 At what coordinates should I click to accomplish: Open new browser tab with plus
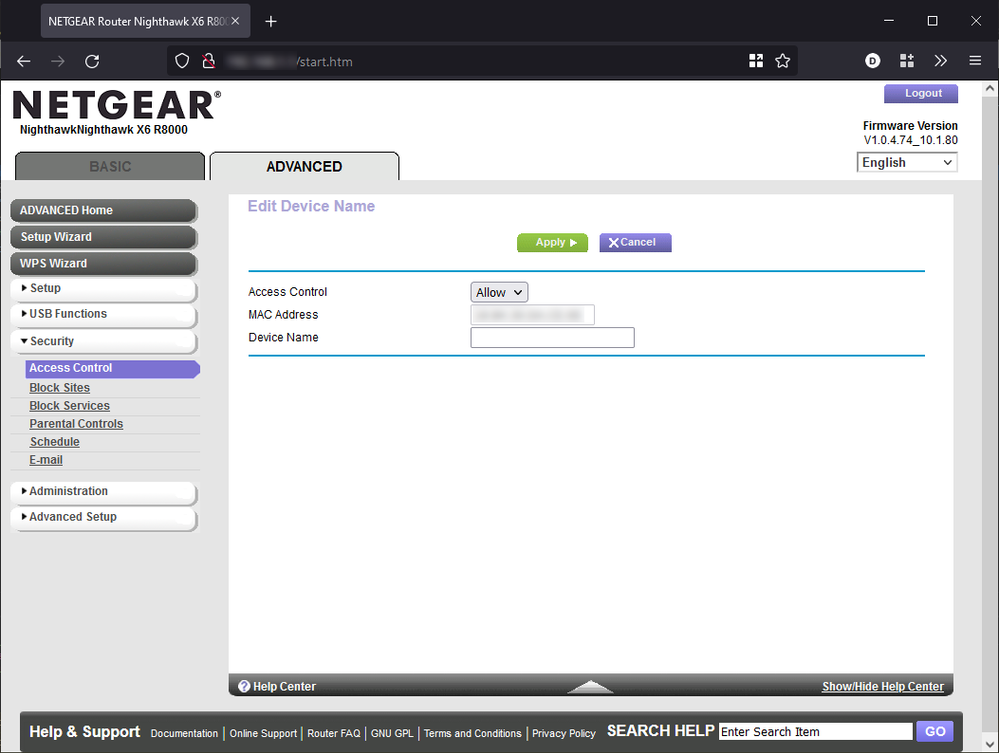click(270, 21)
